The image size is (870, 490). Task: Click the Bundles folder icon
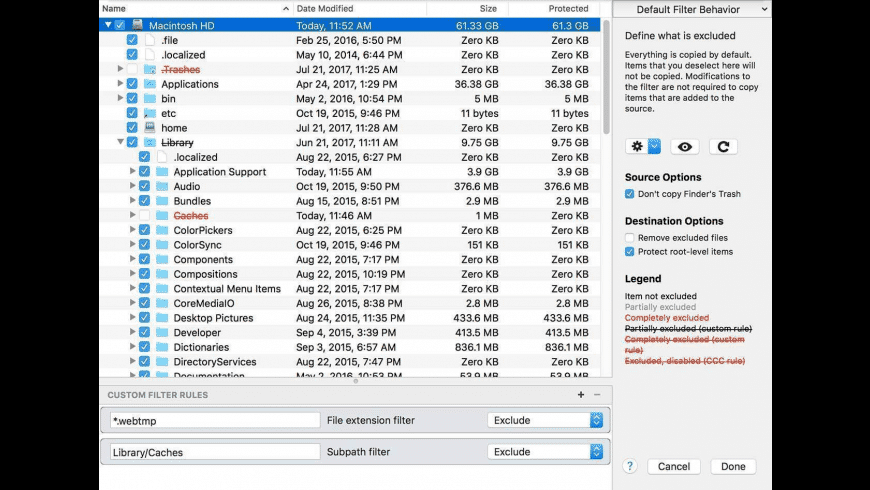(x=162, y=201)
